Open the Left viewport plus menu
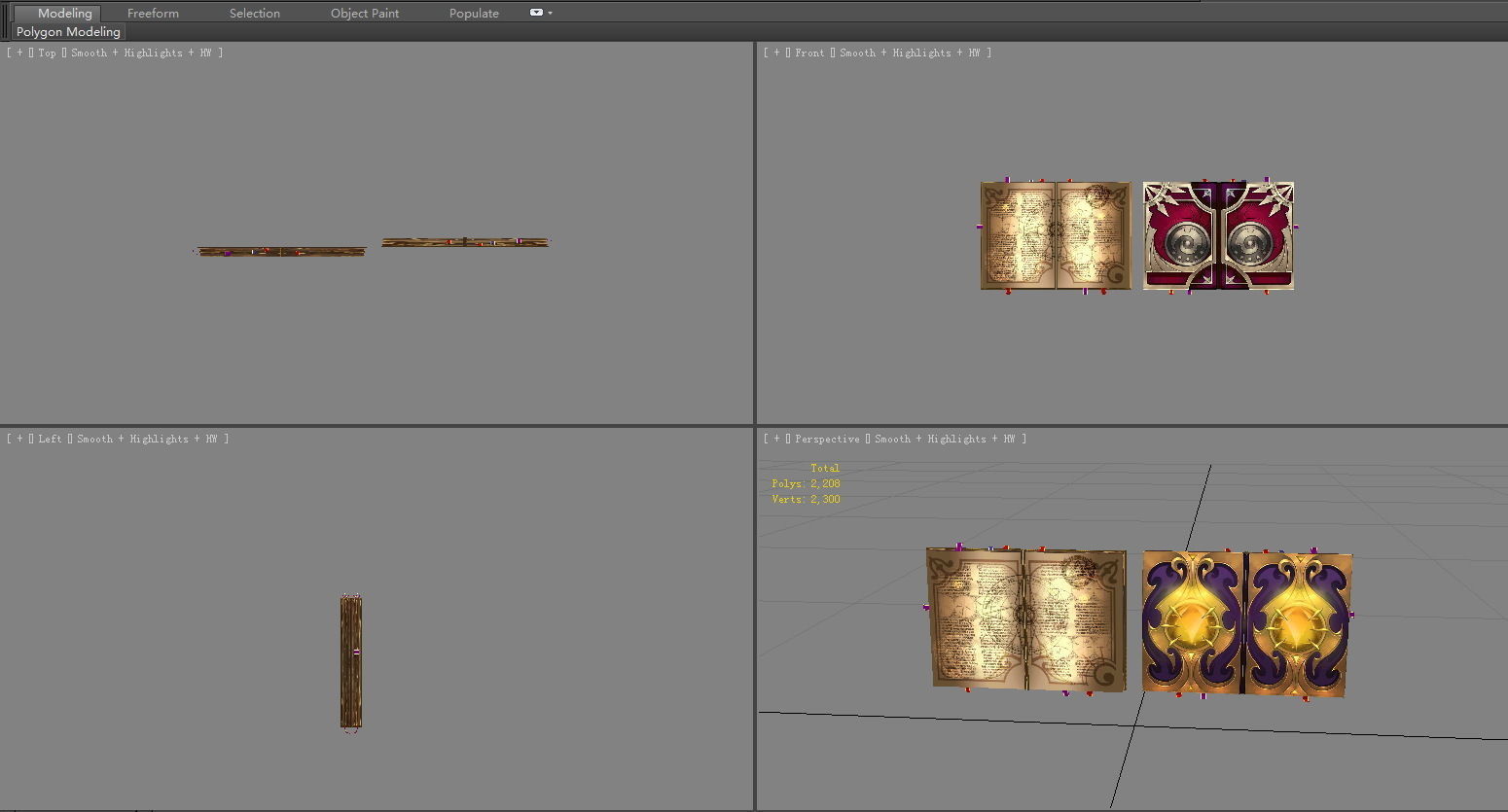This screenshot has height=812, width=1508. pyautogui.click(x=19, y=439)
